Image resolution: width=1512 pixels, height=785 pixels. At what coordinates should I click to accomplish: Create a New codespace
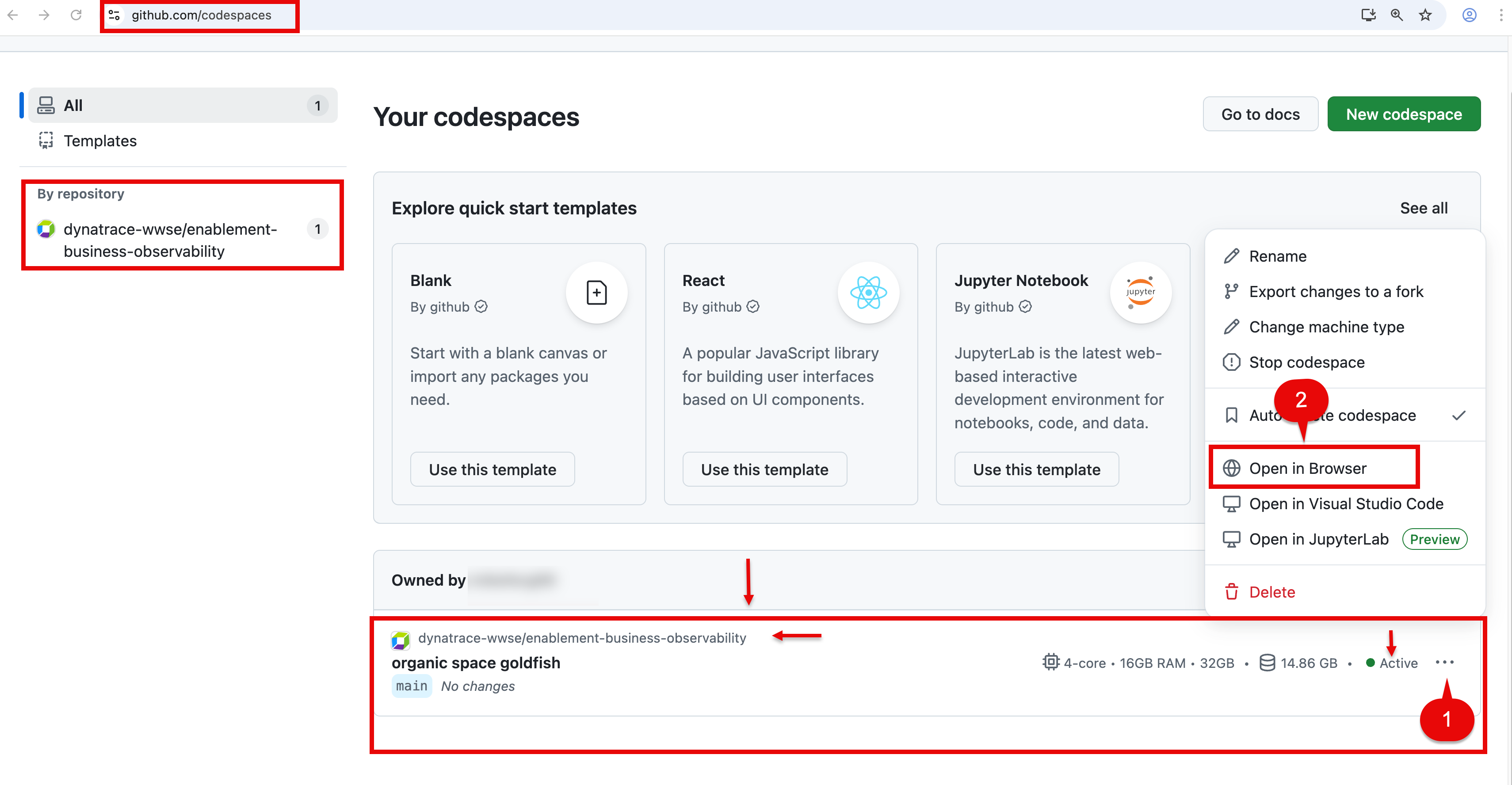coord(1403,114)
